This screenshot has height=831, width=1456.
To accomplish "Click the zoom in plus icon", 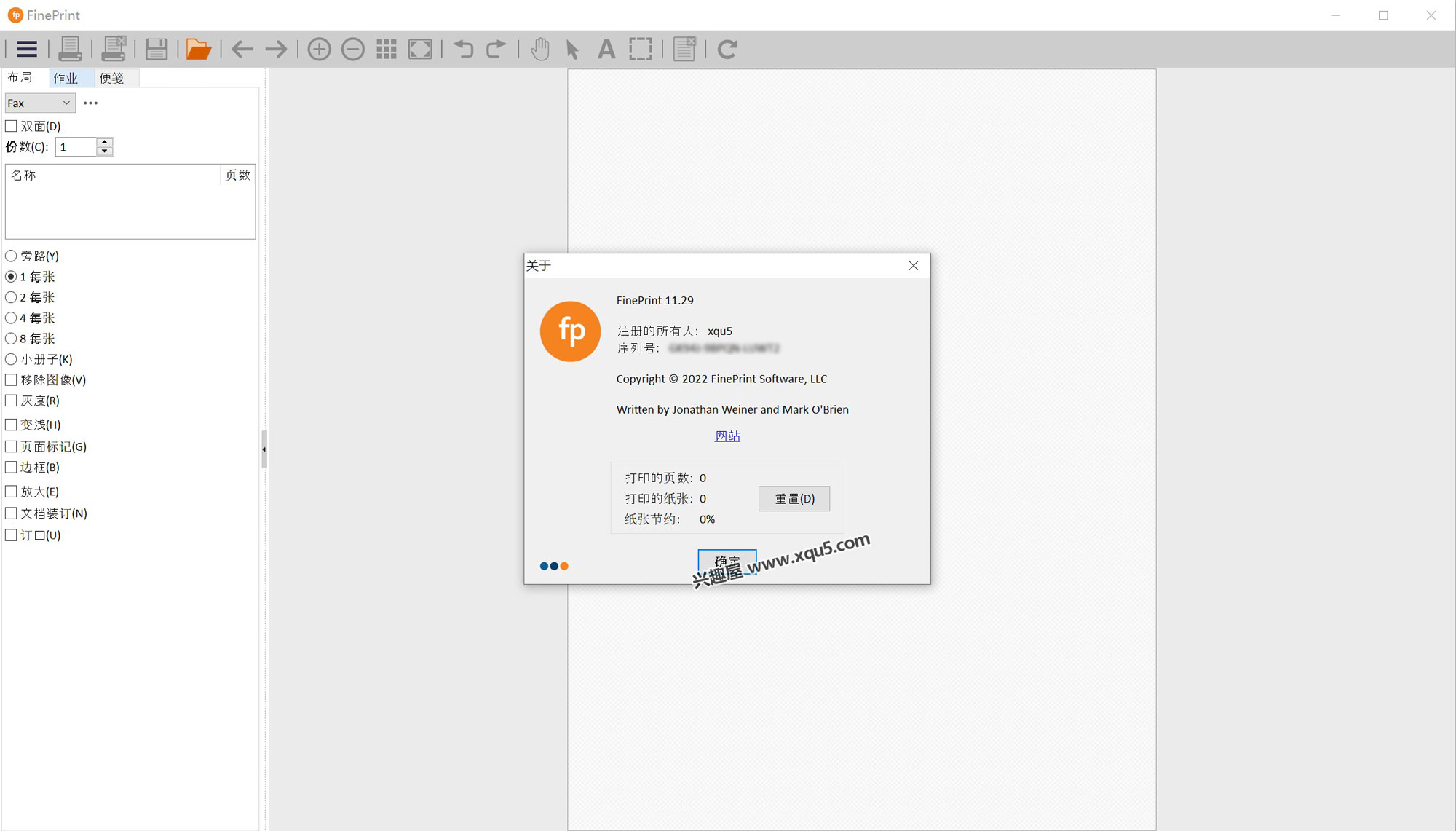I will pyautogui.click(x=319, y=49).
